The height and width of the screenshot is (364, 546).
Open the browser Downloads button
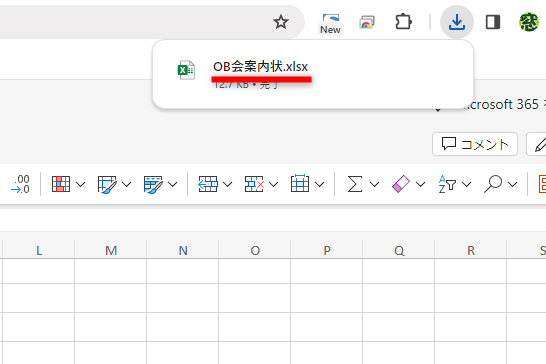tap(457, 22)
